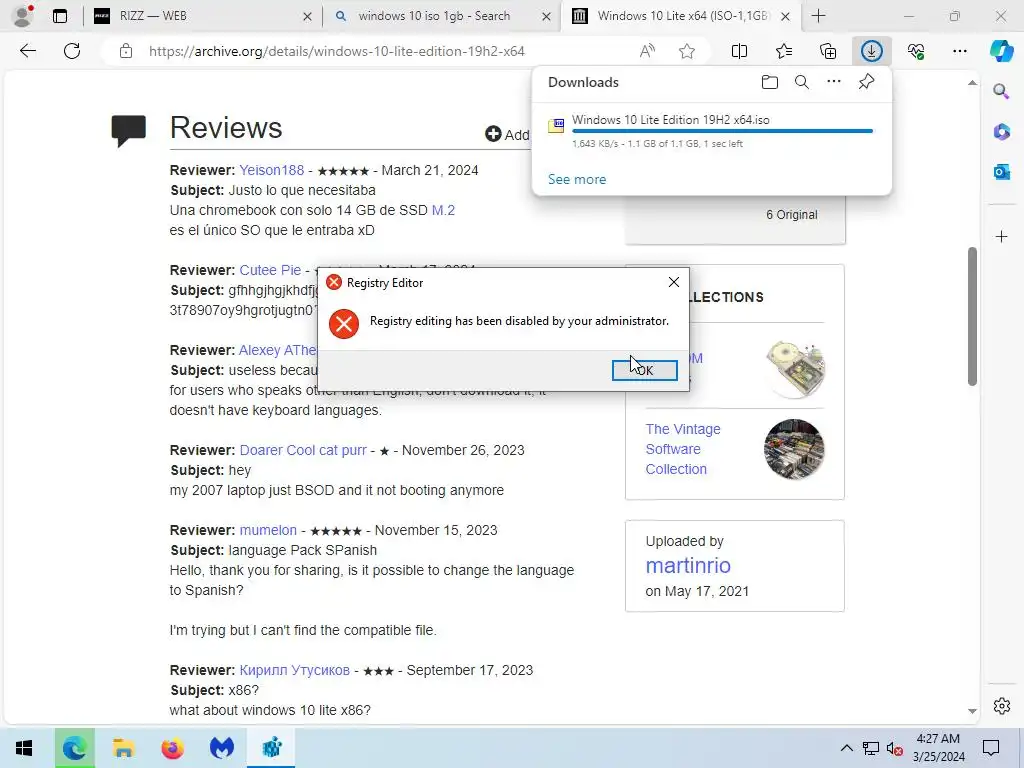
Task: Open the notification center
Action: tap(991, 748)
